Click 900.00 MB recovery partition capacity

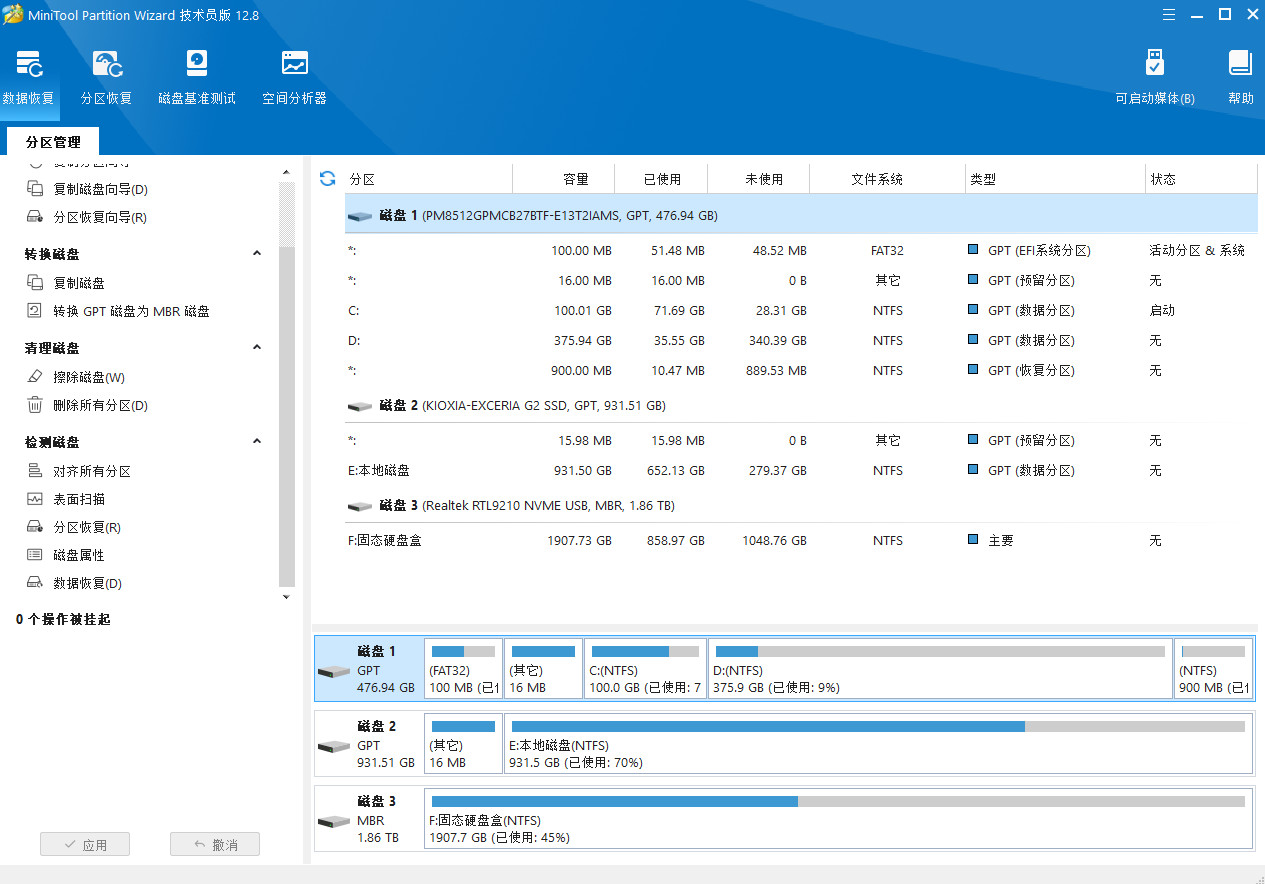click(581, 370)
